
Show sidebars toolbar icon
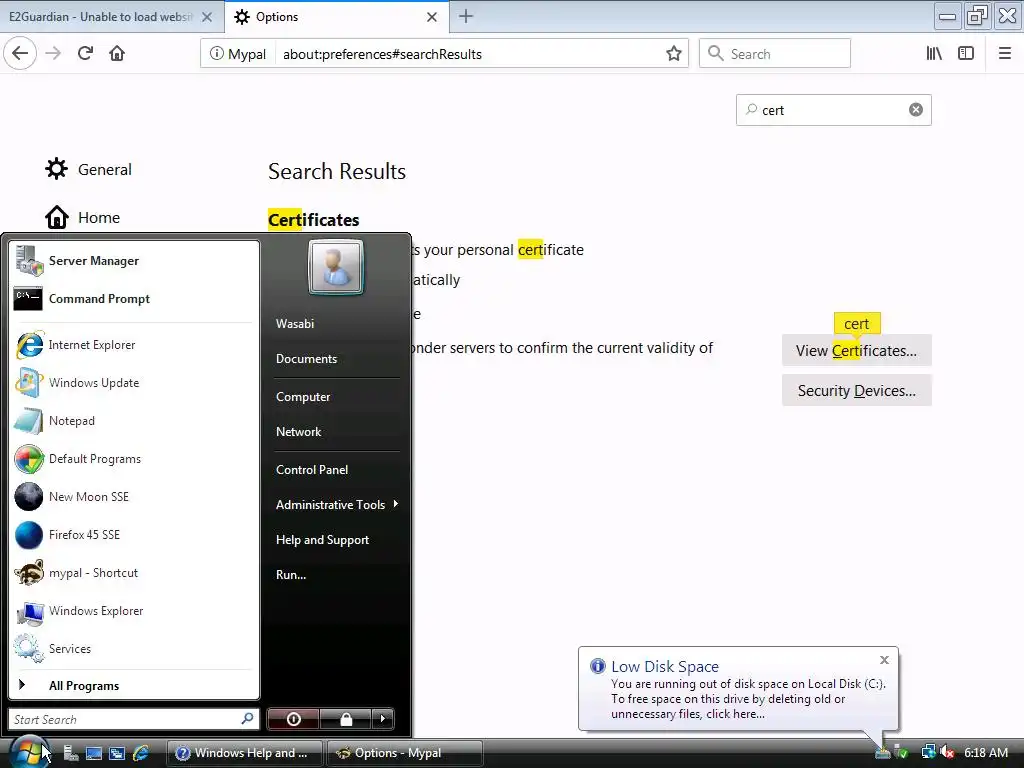pyautogui.click(x=966, y=54)
